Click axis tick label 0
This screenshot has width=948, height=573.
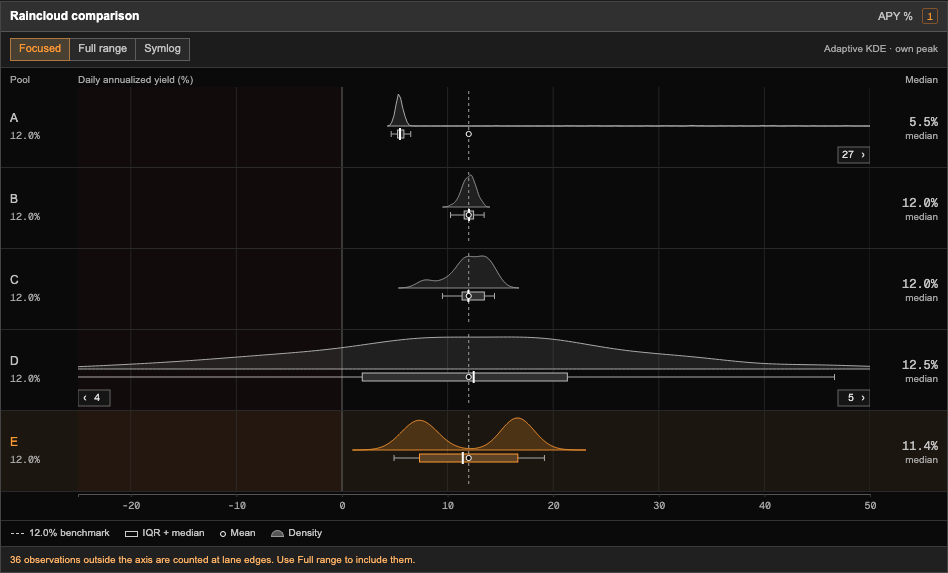[342, 506]
